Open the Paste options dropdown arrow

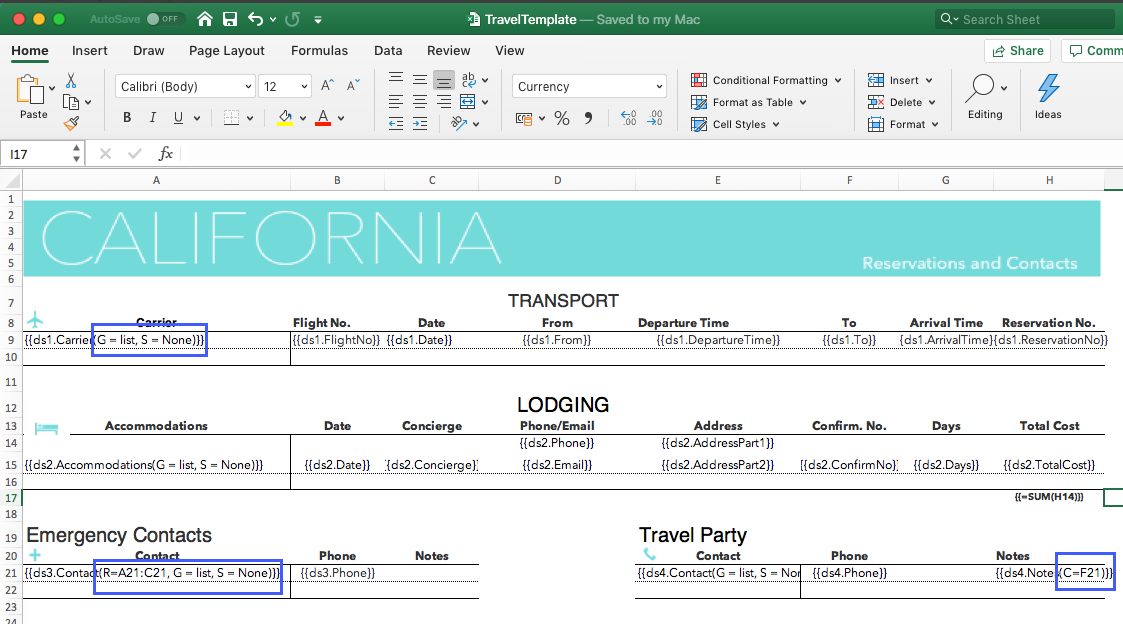tap(52, 88)
